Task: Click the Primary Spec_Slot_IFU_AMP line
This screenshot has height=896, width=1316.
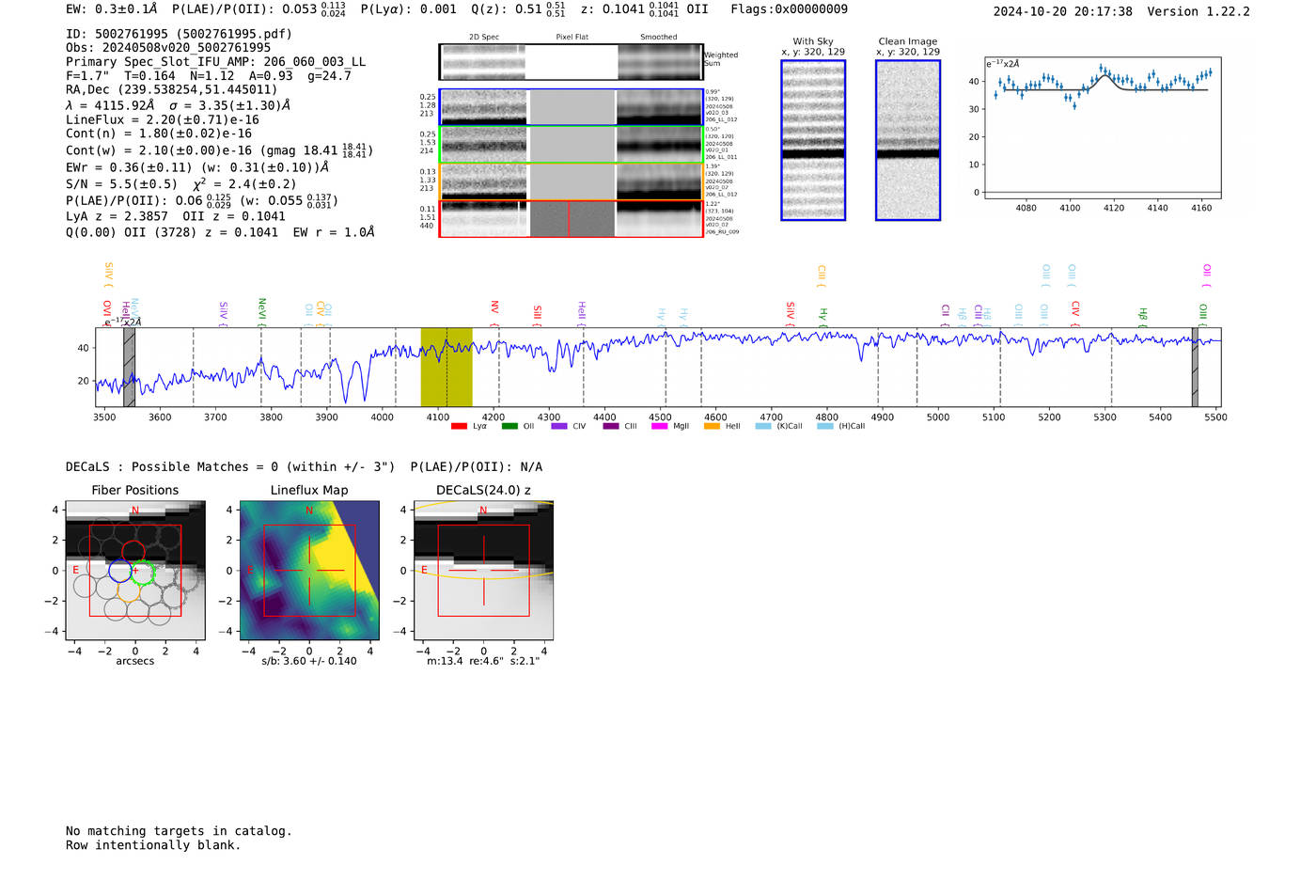Action: click(x=216, y=62)
